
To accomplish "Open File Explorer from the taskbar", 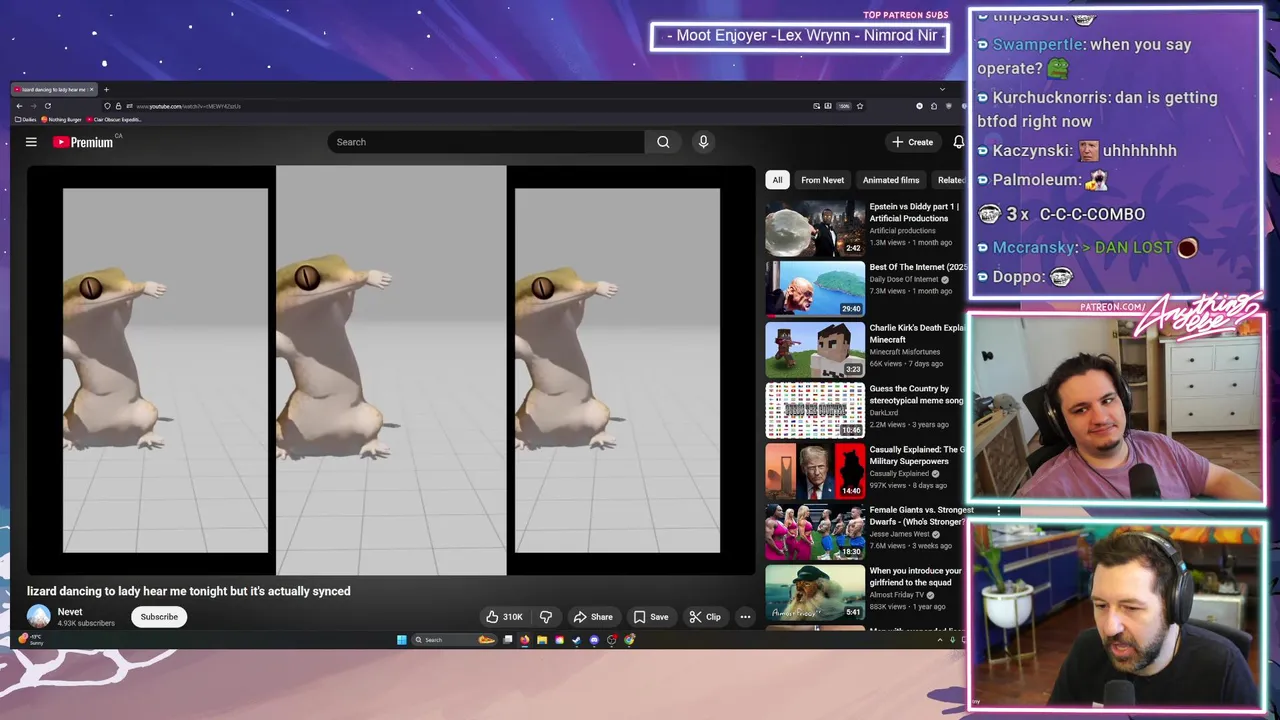I will pos(542,640).
